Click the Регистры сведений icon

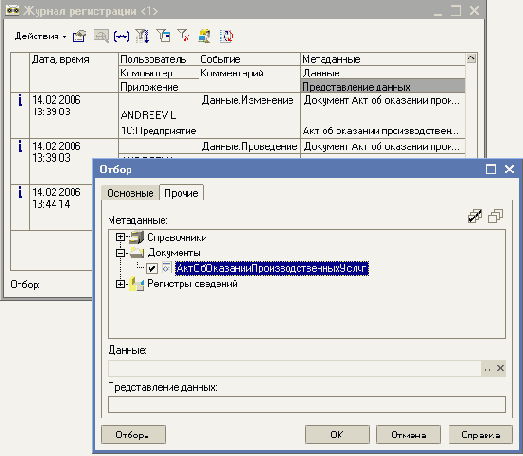(137, 284)
